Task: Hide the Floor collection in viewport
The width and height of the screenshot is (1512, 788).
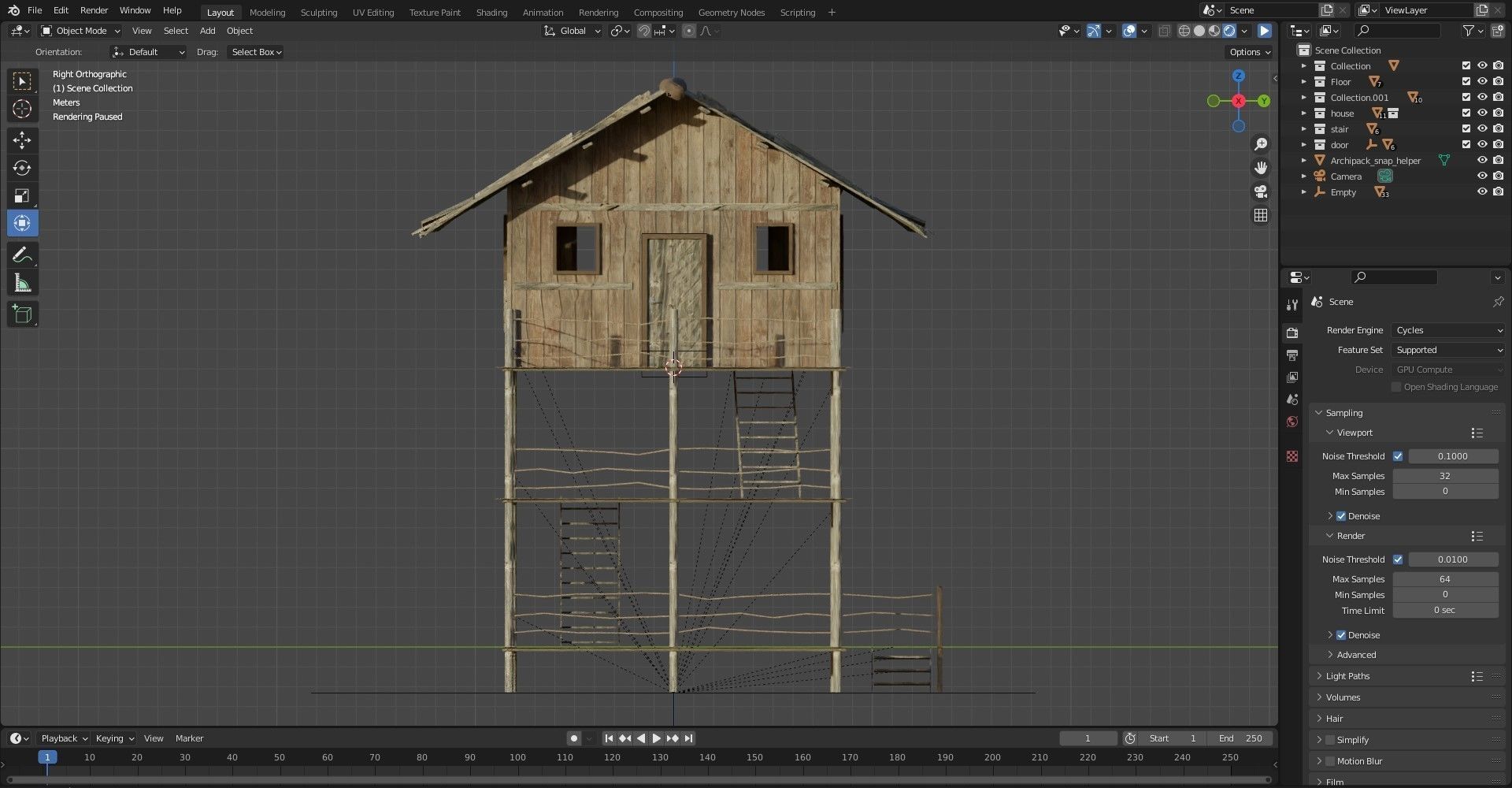Action: click(x=1482, y=82)
